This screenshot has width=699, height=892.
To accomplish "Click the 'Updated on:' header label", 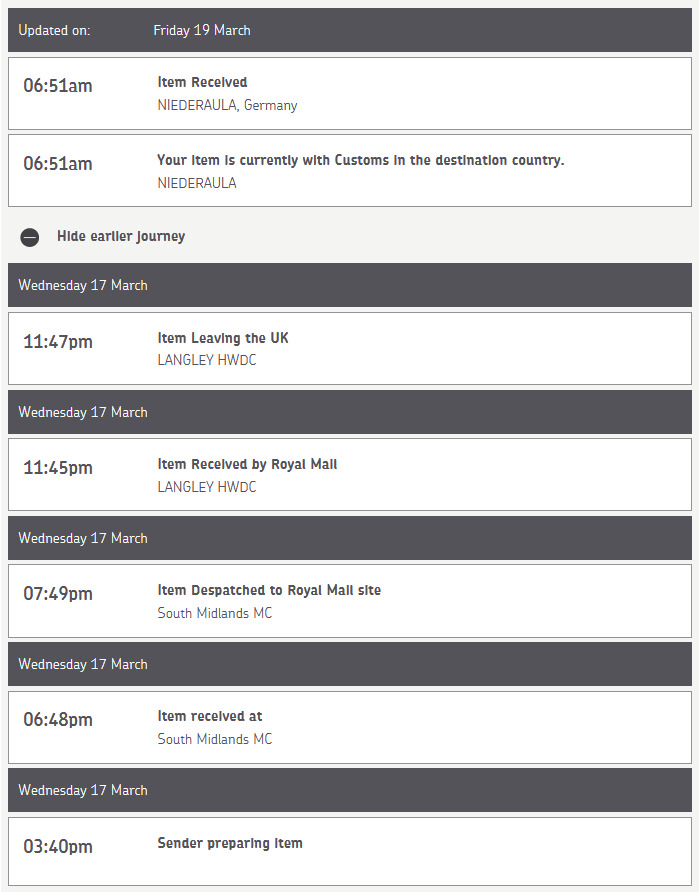I will point(54,30).
